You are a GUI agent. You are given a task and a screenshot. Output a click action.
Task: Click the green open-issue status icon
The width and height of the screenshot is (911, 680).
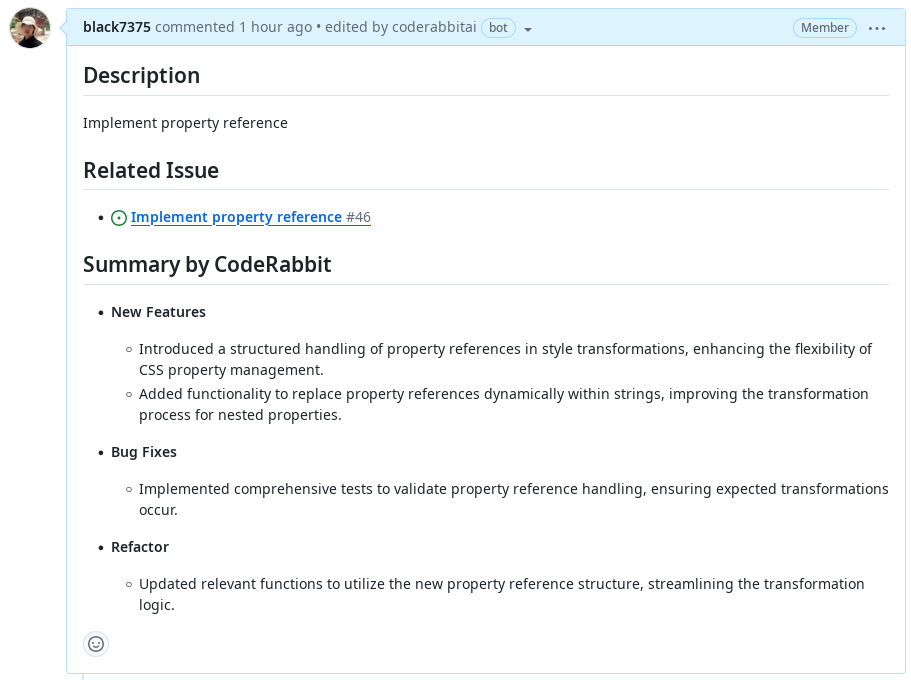pos(119,218)
